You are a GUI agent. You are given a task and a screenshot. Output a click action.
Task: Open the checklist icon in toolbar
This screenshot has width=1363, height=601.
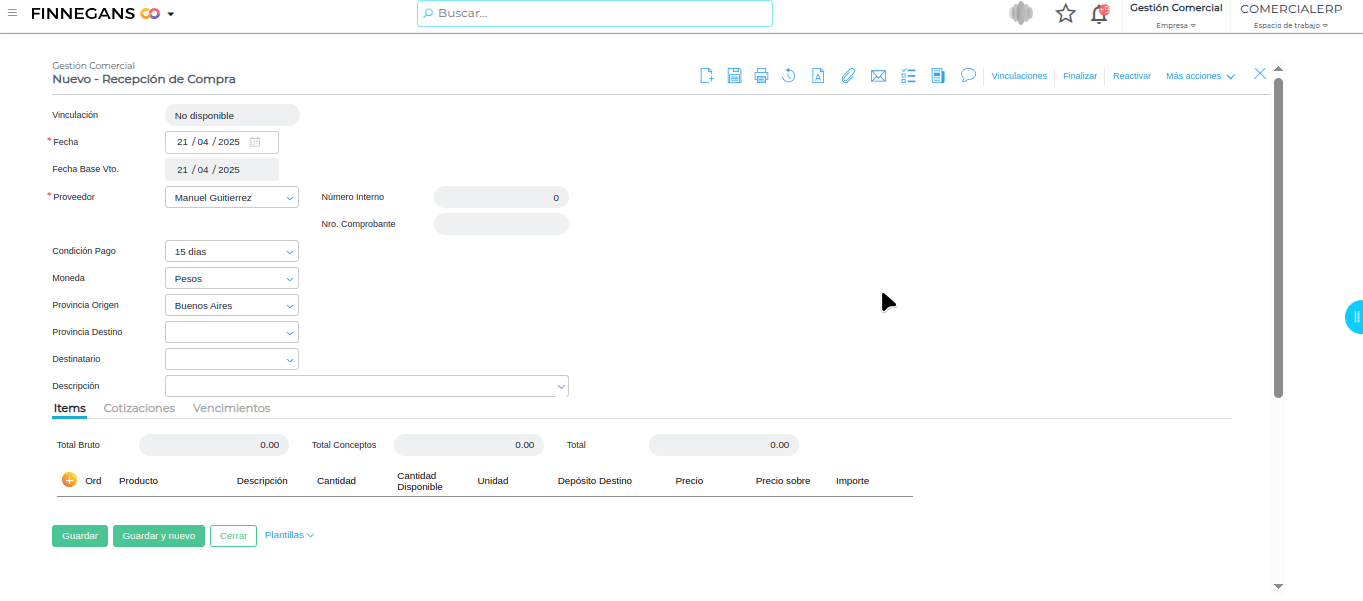tap(908, 76)
